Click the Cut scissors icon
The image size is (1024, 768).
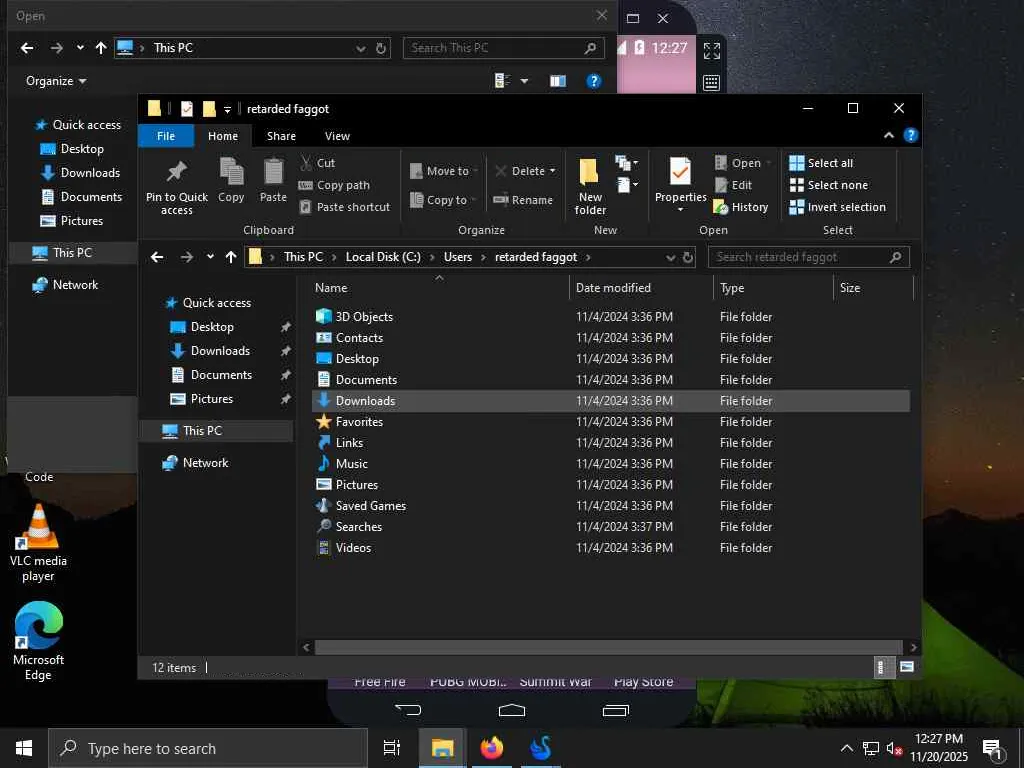pos(306,163)
